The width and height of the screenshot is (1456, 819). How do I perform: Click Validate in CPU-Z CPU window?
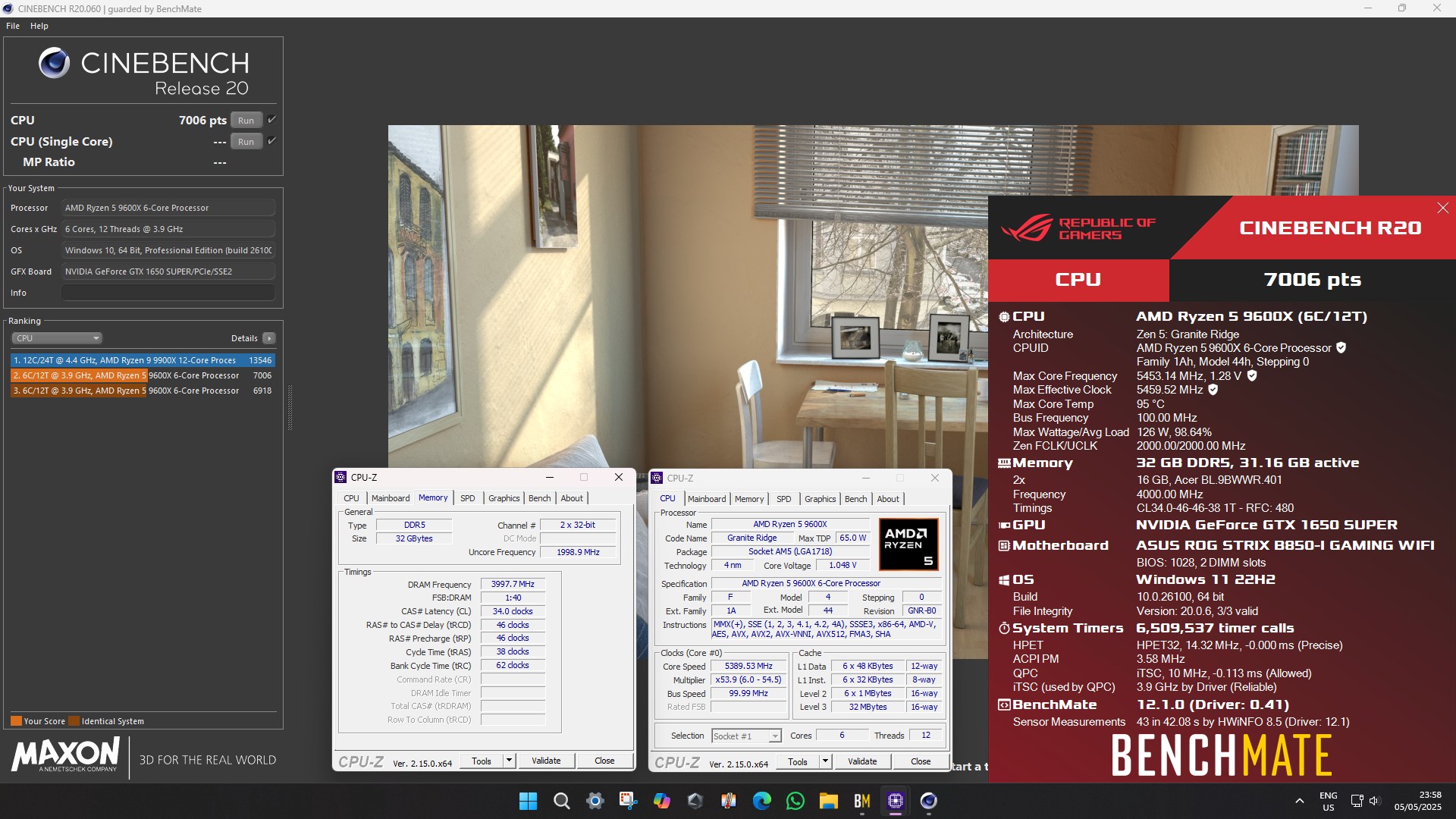(862, 761)
